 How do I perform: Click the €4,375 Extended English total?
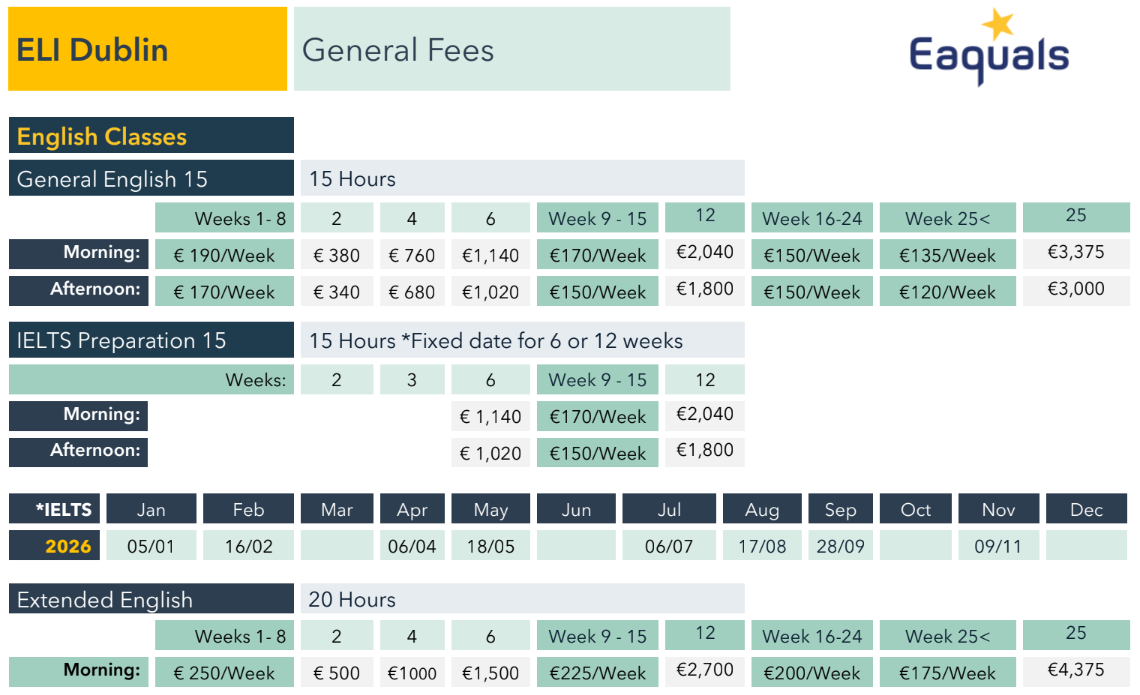pos(1076,670)
